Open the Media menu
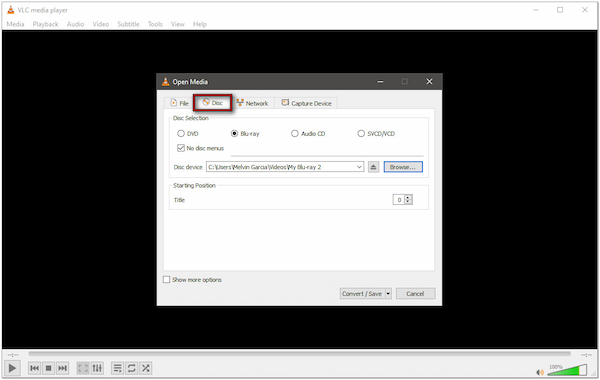The image size is (600, 380). [15, 24]
